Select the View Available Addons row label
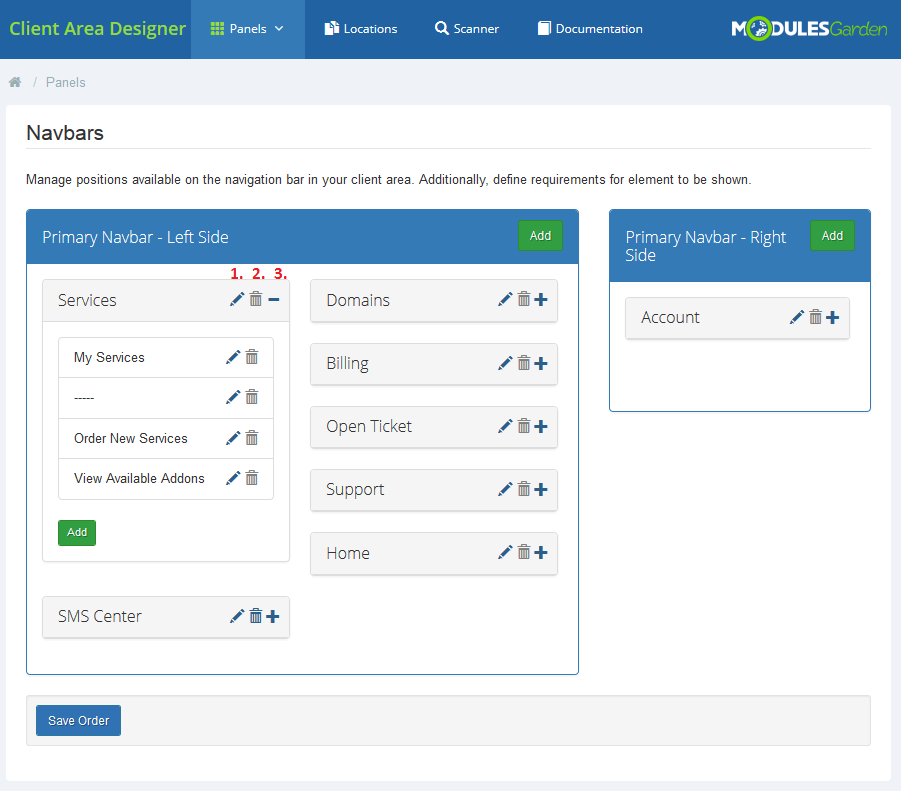Viewport: 901px width, 791px height. click(139, 479)
